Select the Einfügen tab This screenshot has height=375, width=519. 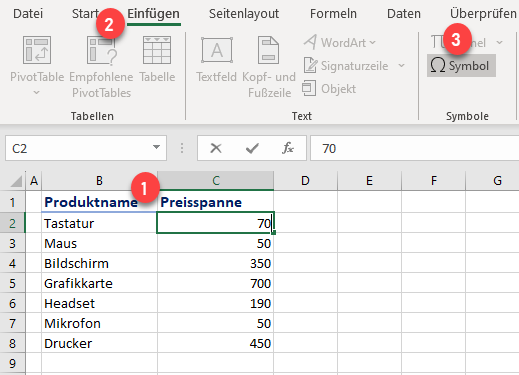[x=154, y=14]
